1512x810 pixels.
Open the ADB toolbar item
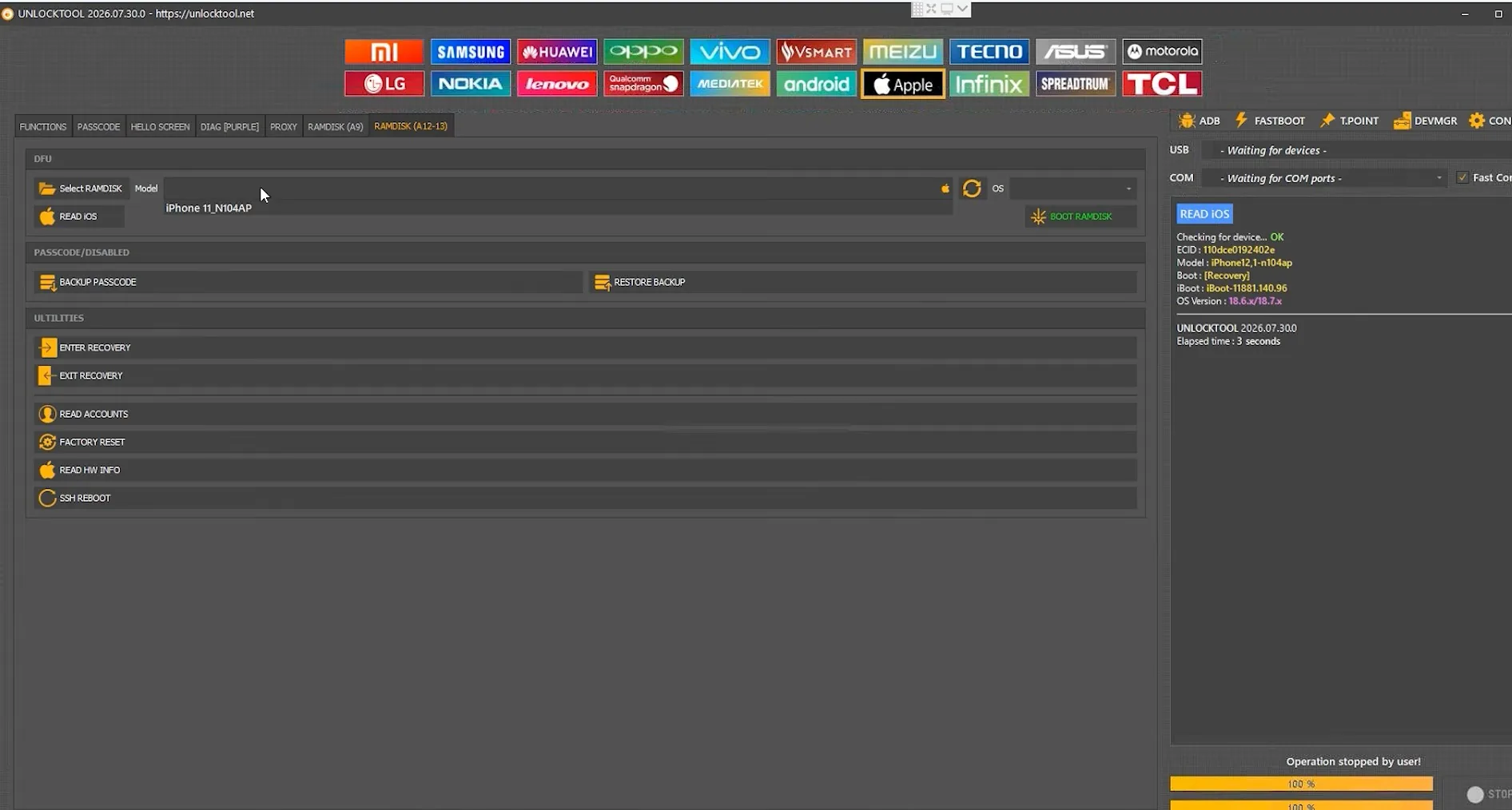point(1199,121)
